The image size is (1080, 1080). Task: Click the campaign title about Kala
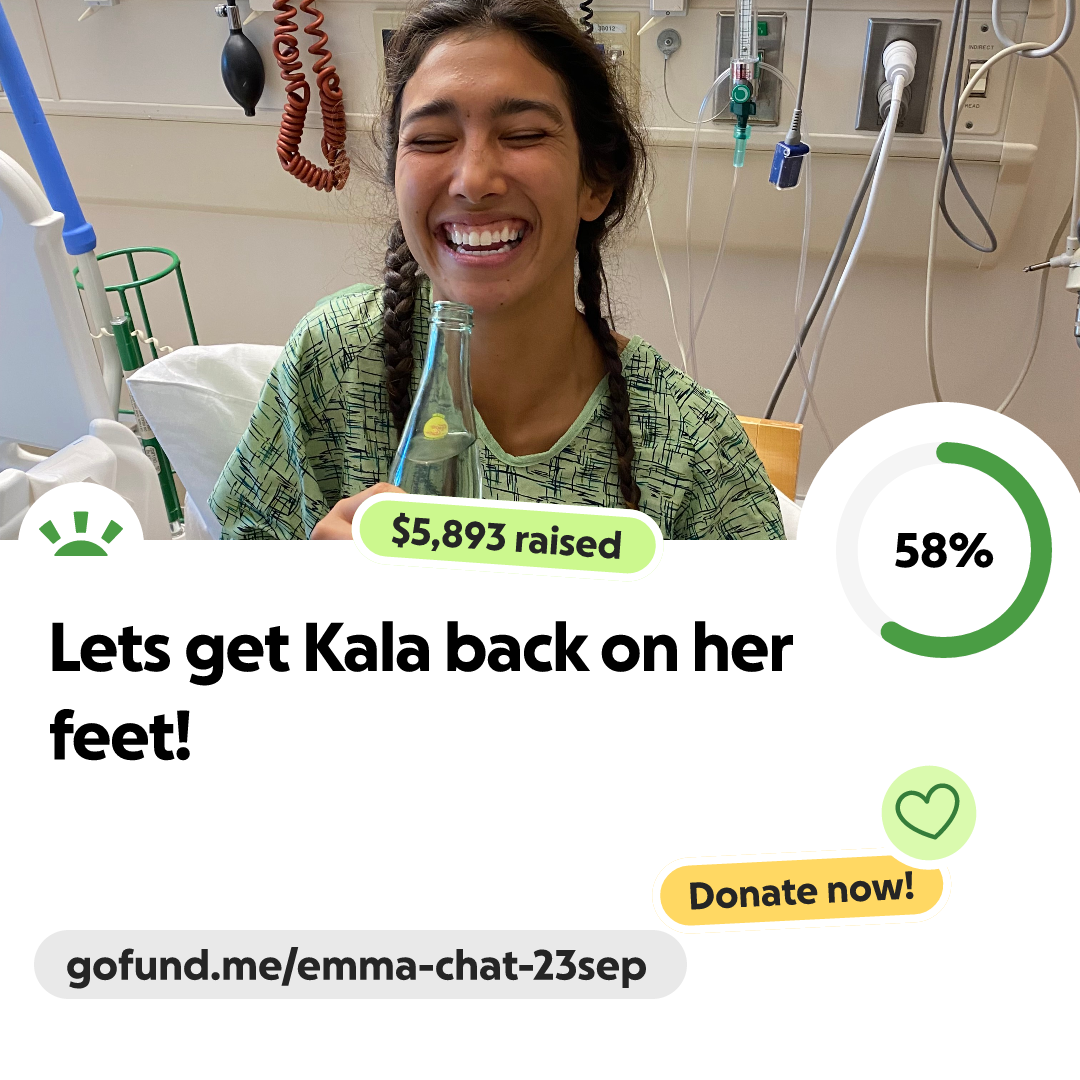pyautogui.click(x=421, y=691)
